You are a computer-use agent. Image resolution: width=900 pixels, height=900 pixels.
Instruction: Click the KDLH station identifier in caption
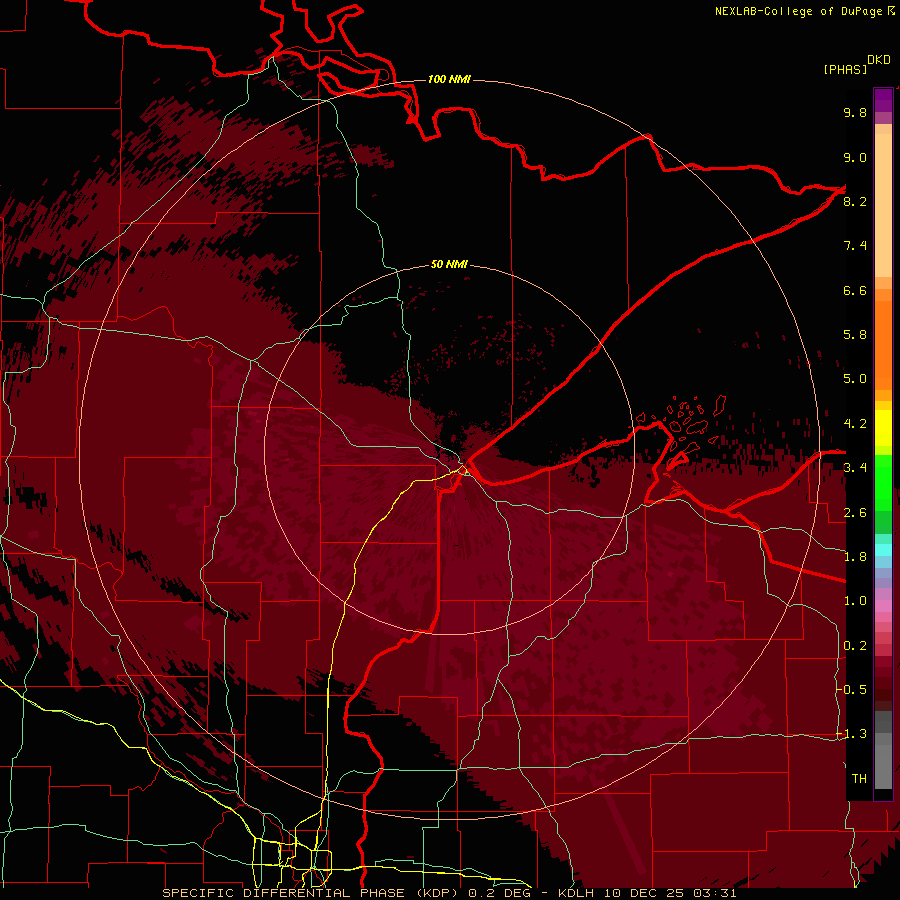coord(577,893)
